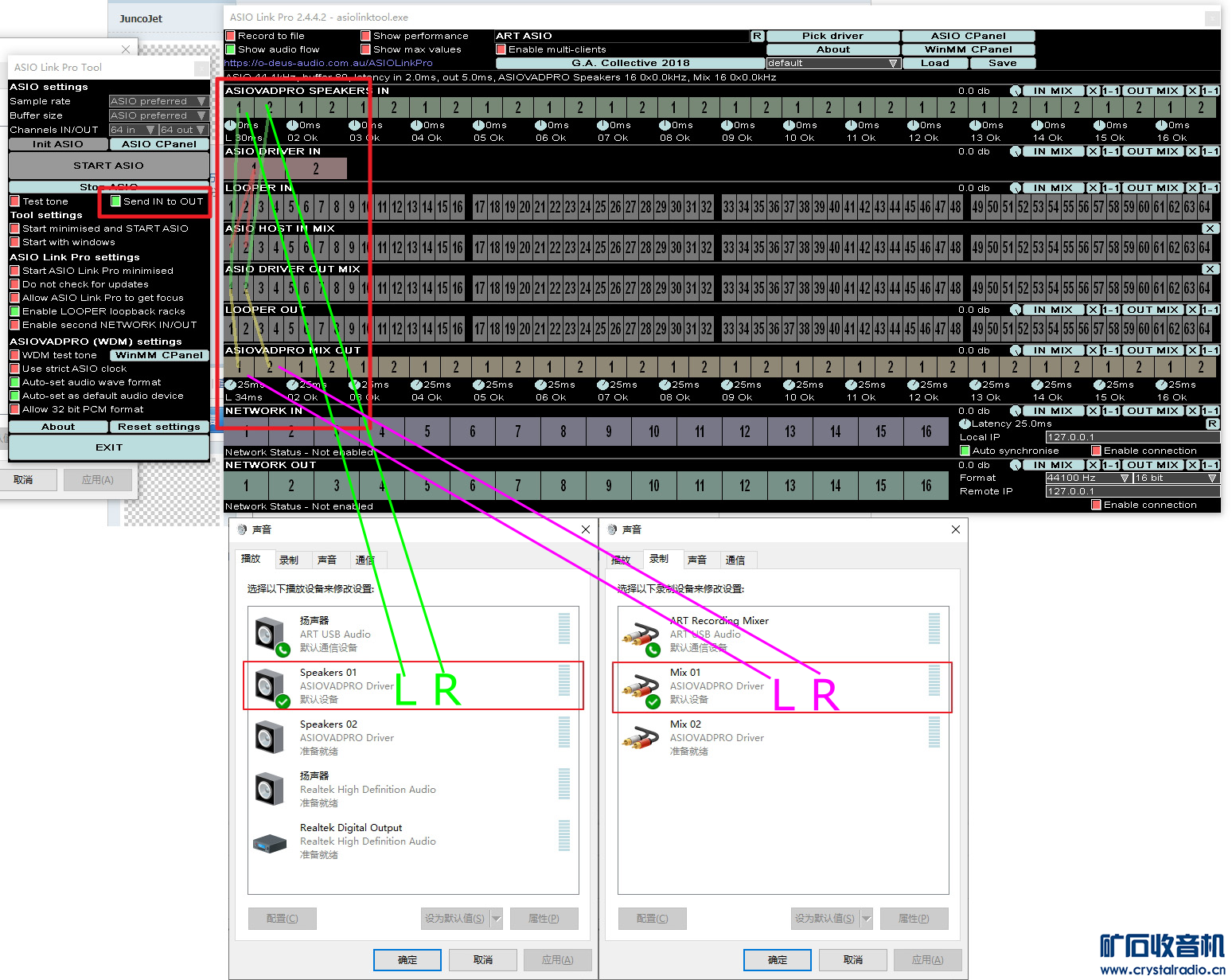Click the ART Recording Mixer level meter
This screenshot has height=980, width=1232.
[x=934, y=629]
